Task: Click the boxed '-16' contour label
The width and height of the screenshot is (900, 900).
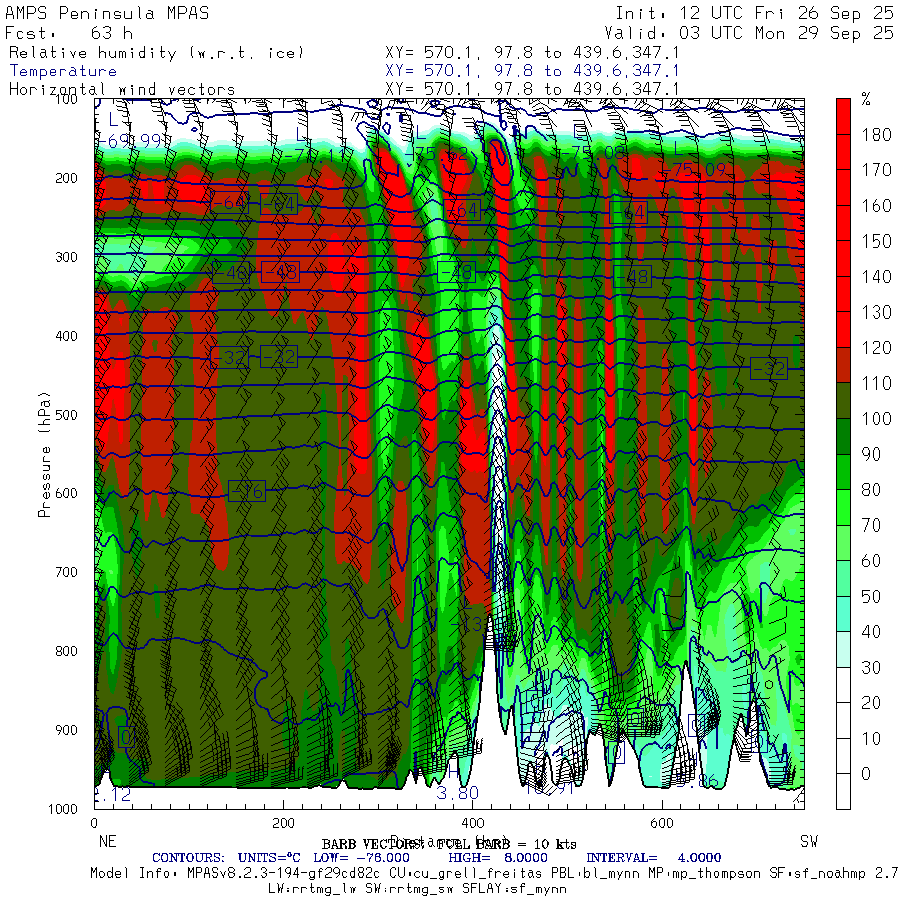Action: click(x=247, y=491)
